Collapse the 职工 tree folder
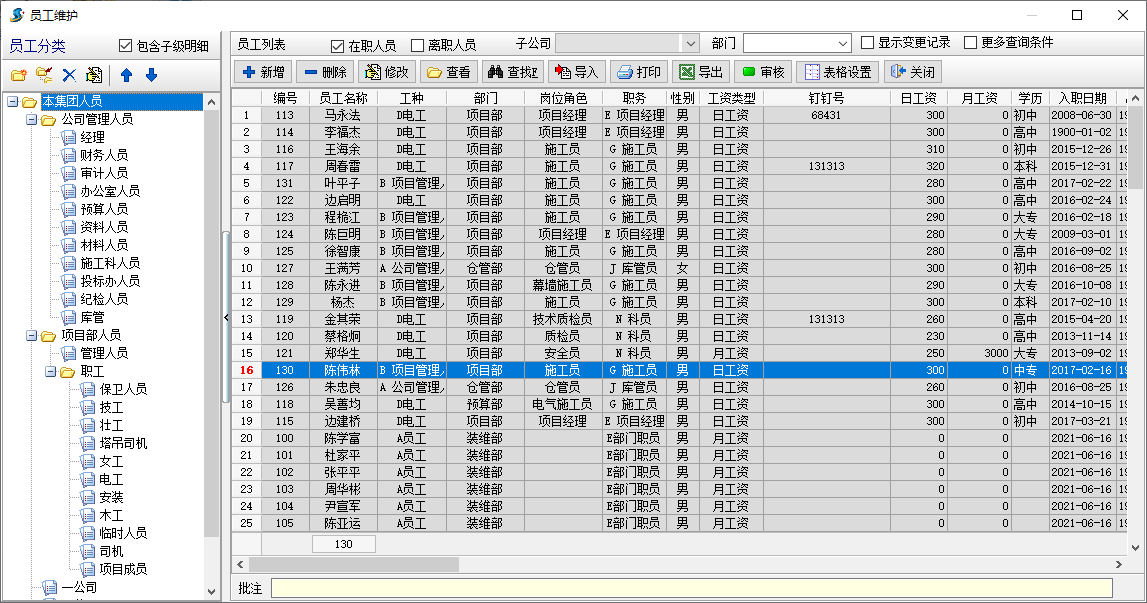 50,371
